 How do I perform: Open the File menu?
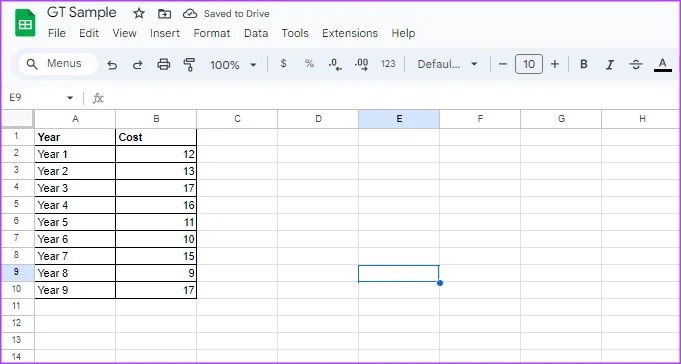pos(57,33)
